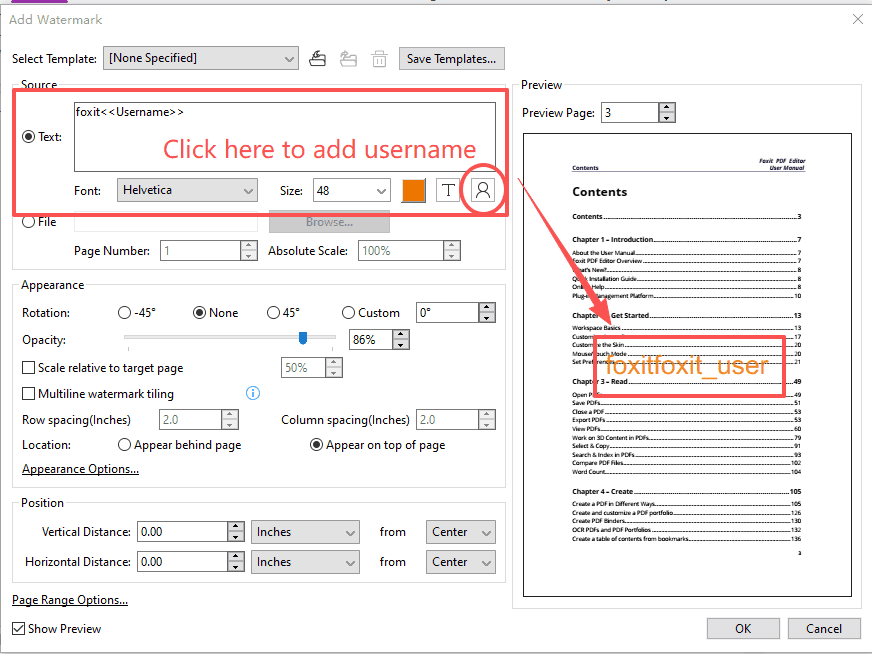Increase the Vertical Distance value
This screenshot has height=654, width=872.
236,527
